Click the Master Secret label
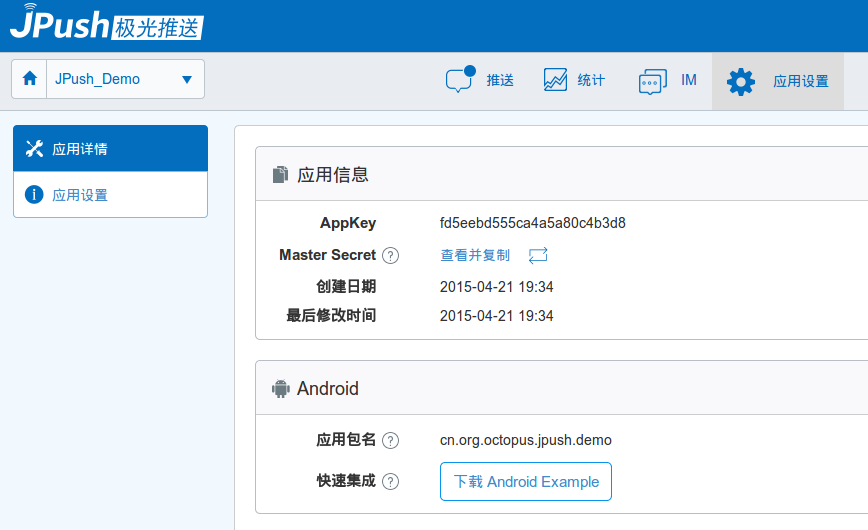Image resolution: width=868 pixels, height=530 pixels. coord(327,255)
